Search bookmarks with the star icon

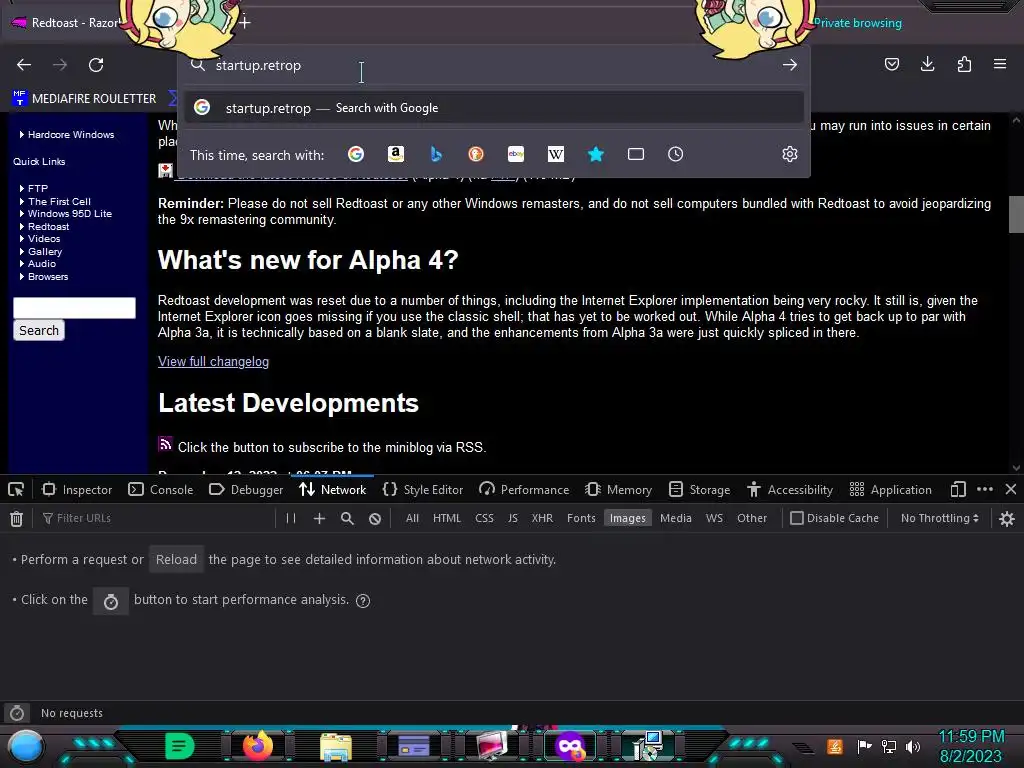pos(596,154)
